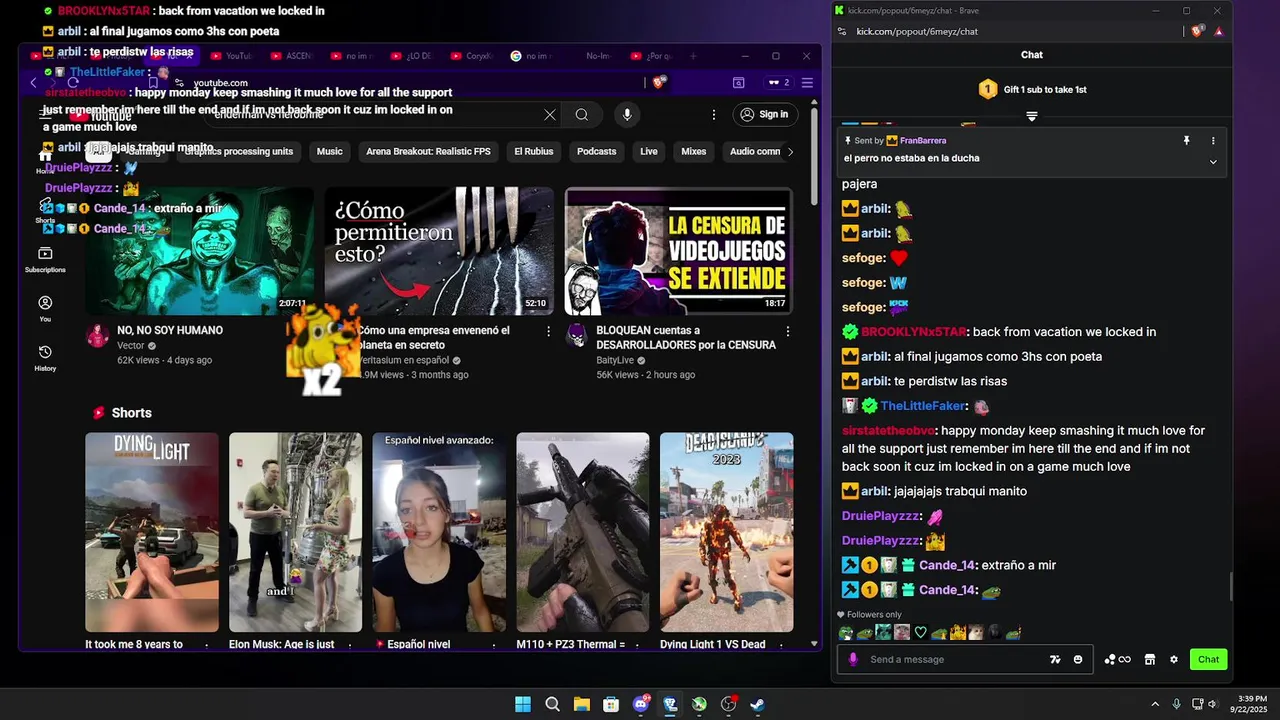Select the Mixes filter chip
1280x720 pixels.
click(693, 152)
